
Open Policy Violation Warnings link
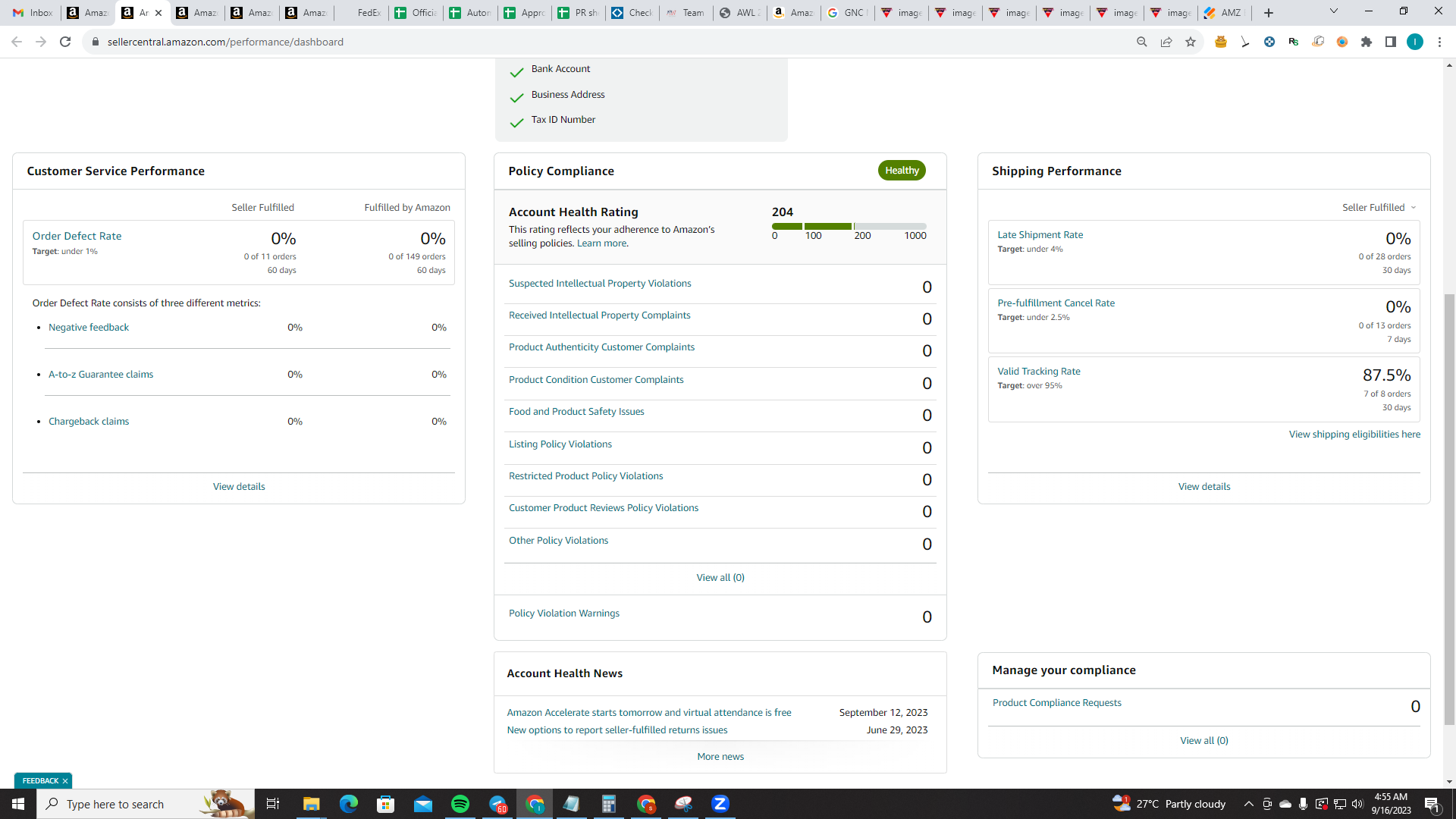(x=563, y=613)
